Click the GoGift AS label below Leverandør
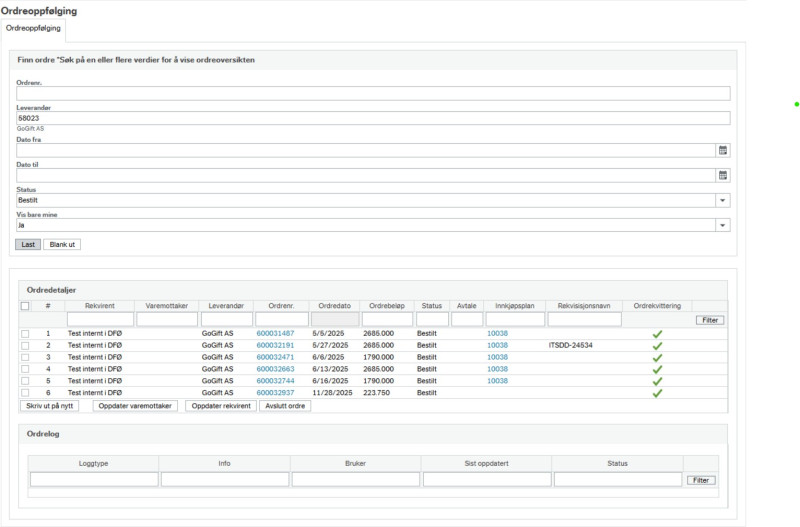The width and height of the screenshot is (800, 527). [31, 129]
